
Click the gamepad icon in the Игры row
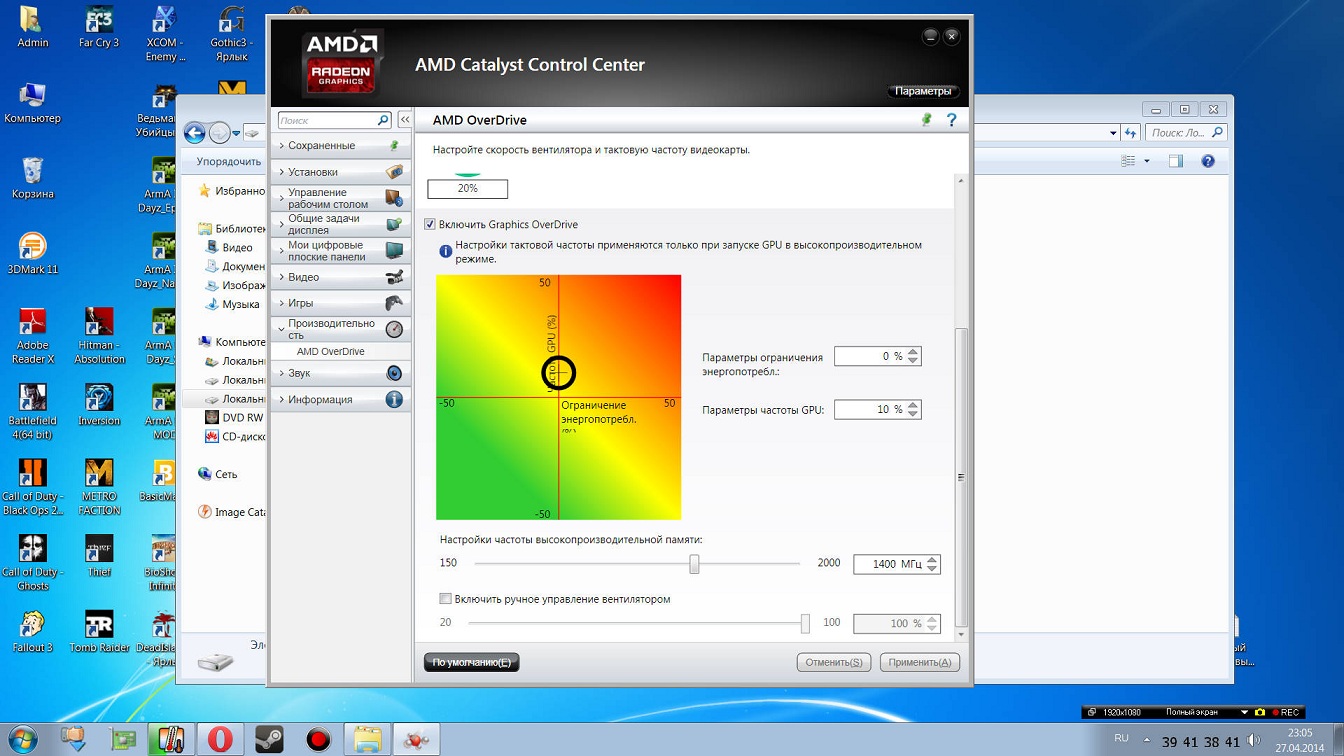(394, 303)
